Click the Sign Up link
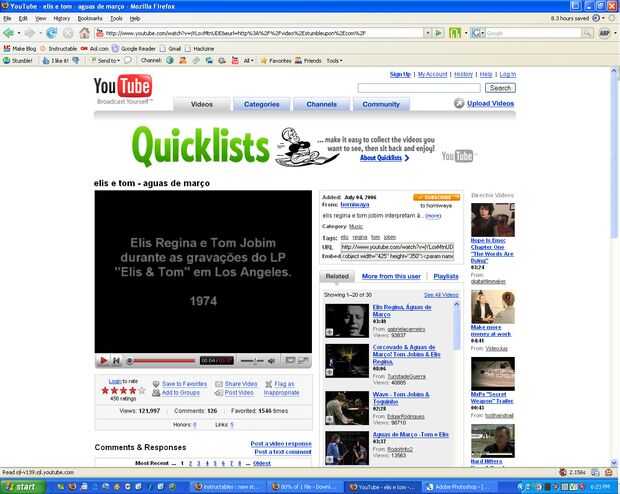 (400, 74)
